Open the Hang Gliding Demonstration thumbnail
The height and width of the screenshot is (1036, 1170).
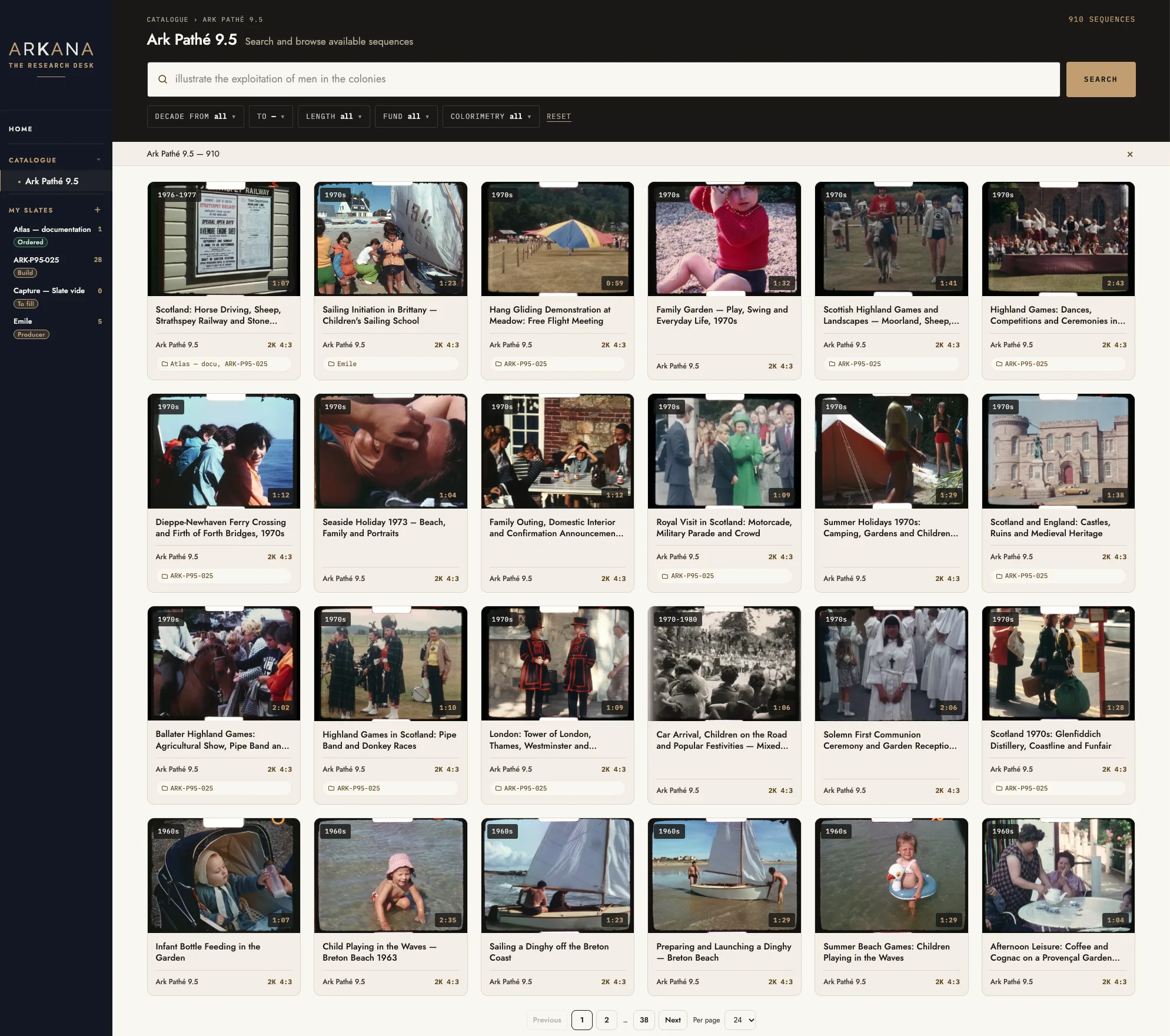click(x=557, y=239)
